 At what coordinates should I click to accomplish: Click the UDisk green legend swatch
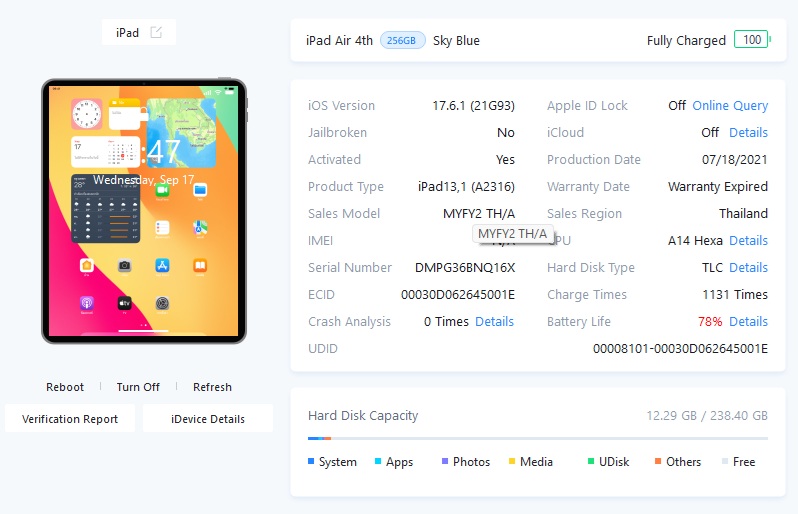pyautogui.click(x=591, y=461)
